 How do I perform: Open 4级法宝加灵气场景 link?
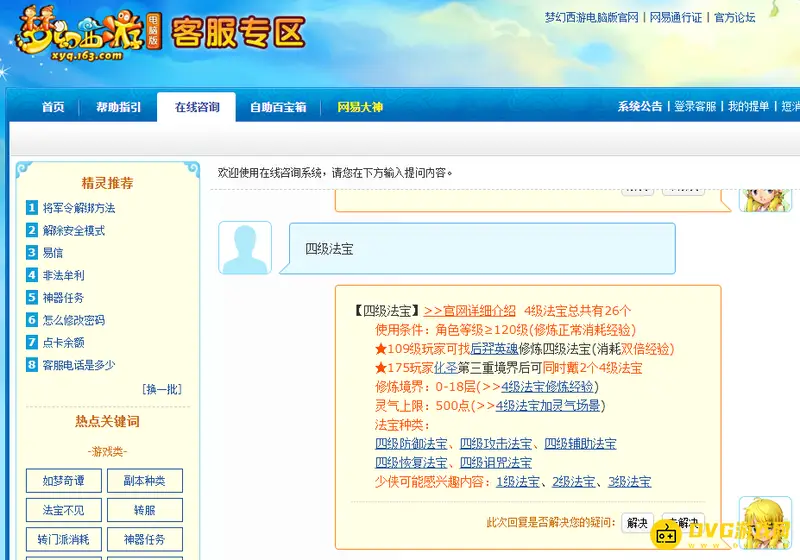coord(548,405)
